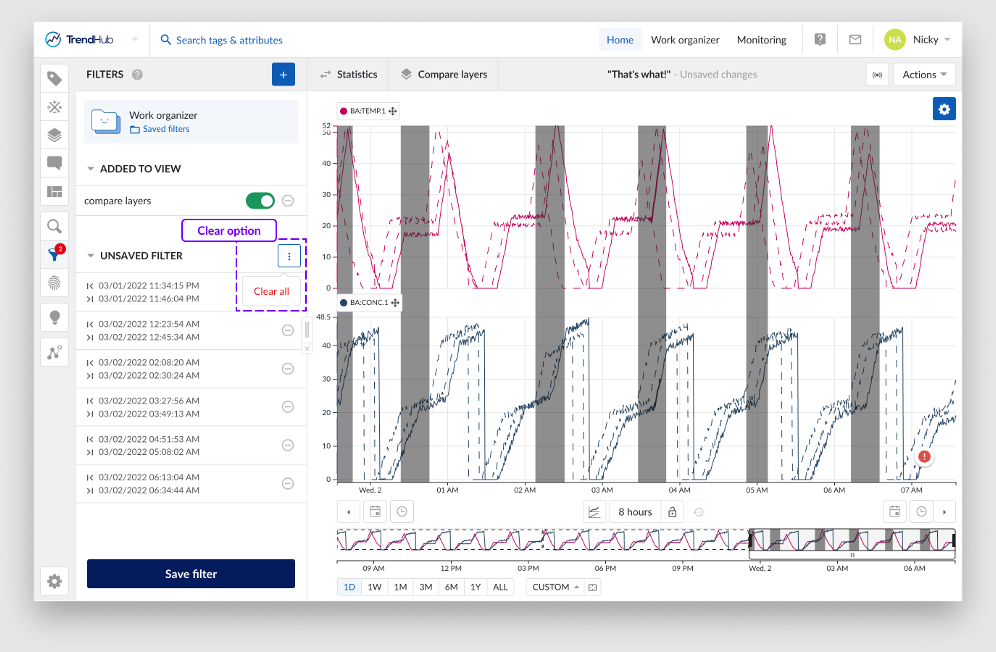
Task: Select Clear all from the menu
Action: tap(271, 292)
